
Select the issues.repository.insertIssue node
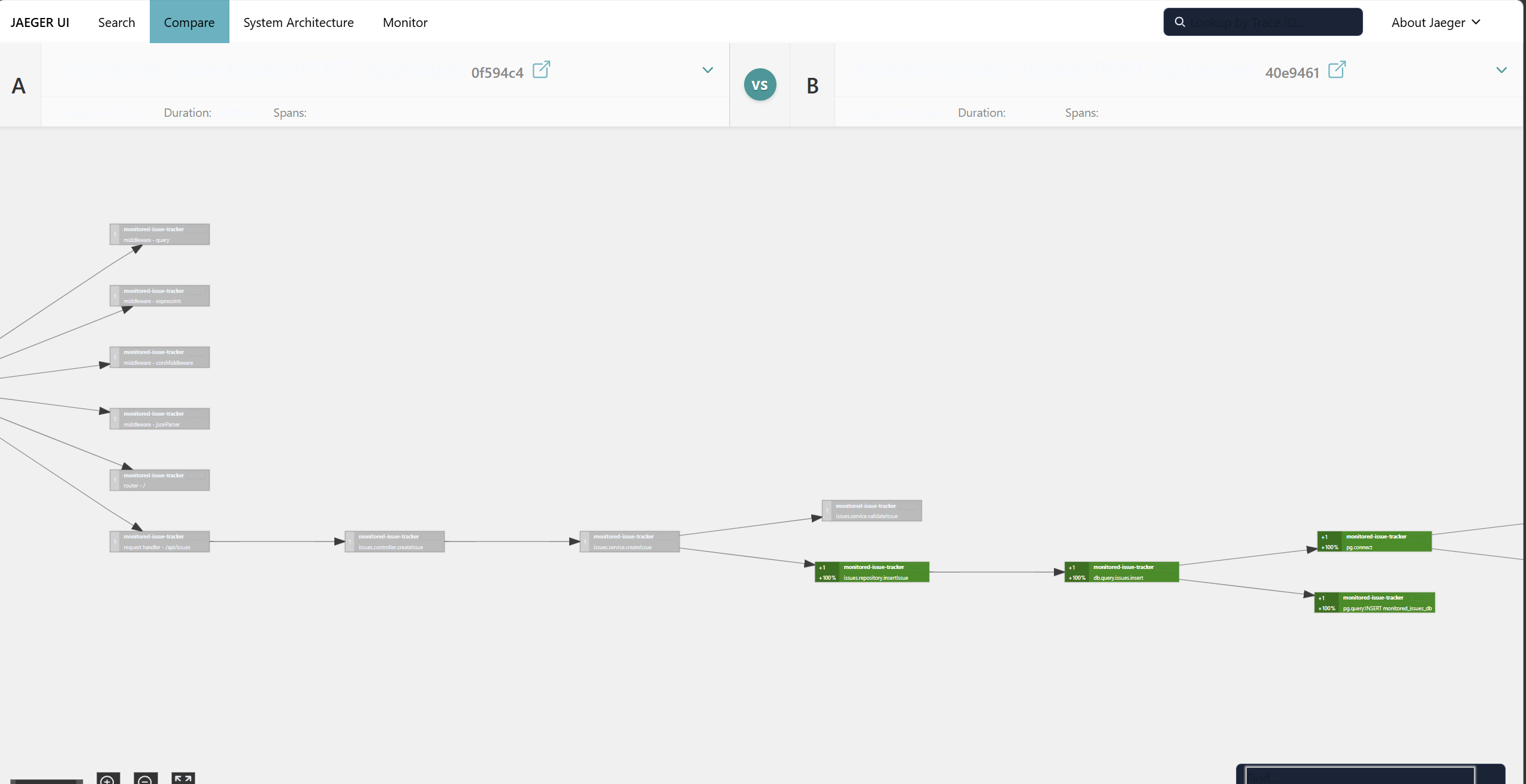(872, 572)
